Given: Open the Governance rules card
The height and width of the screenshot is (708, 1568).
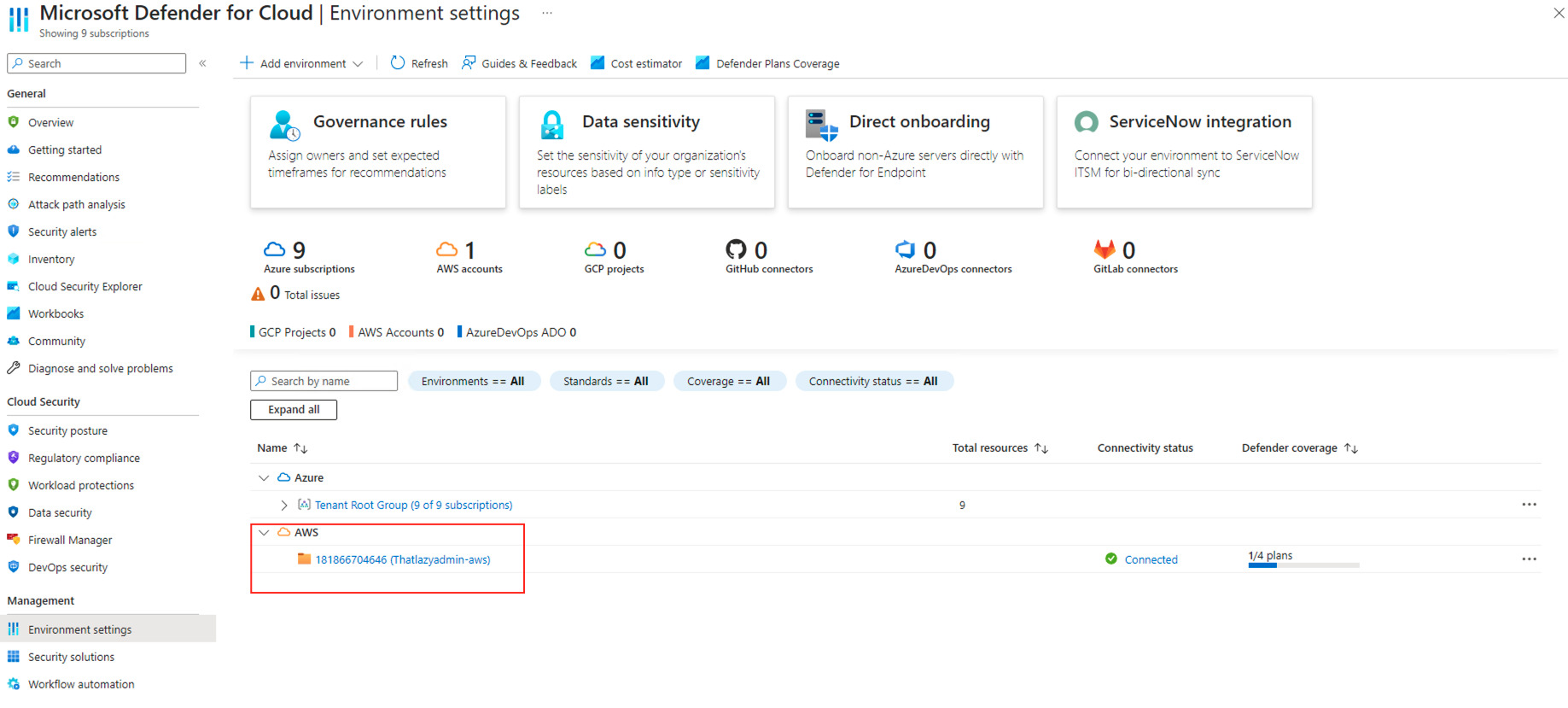Looking at the screenshot, I should [x=377, y=151].
